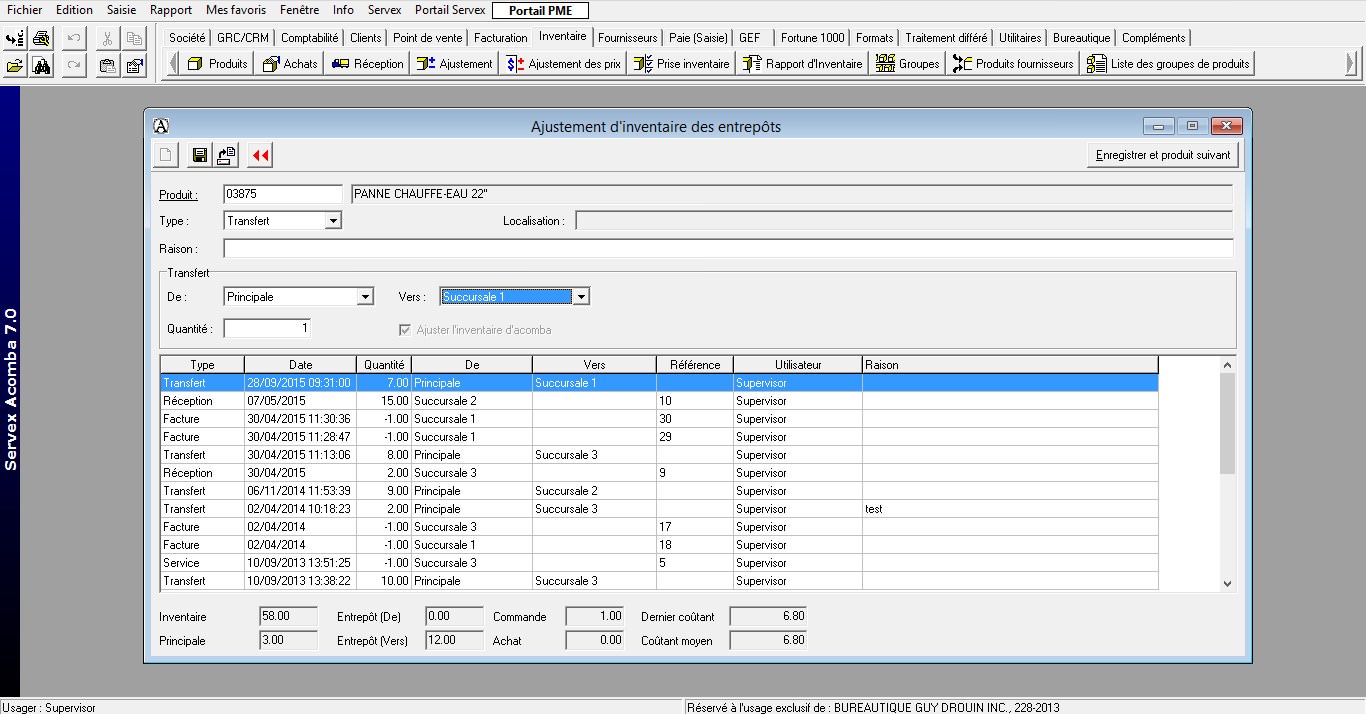Toggle Ajuster l'inventaire d'acomba checkbox
Screen dimensions: 1366x714
pyautogui.click(x=405, y=330)
